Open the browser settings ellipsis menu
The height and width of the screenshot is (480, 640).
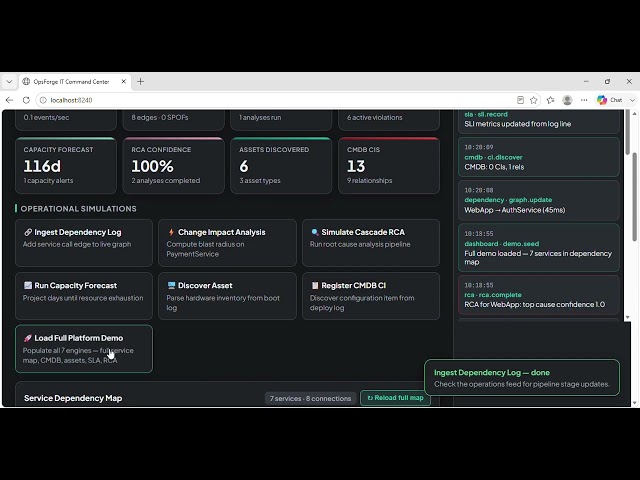pos(584,100)
